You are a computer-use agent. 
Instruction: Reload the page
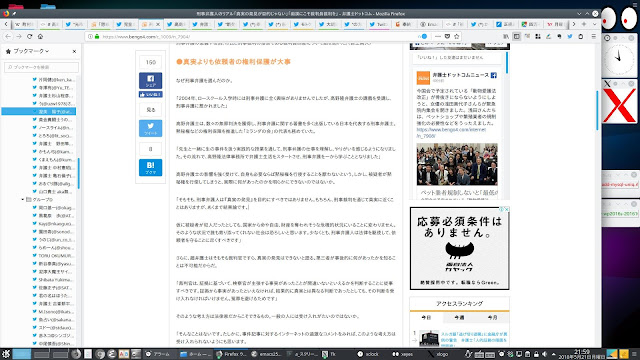click(29, 36)
